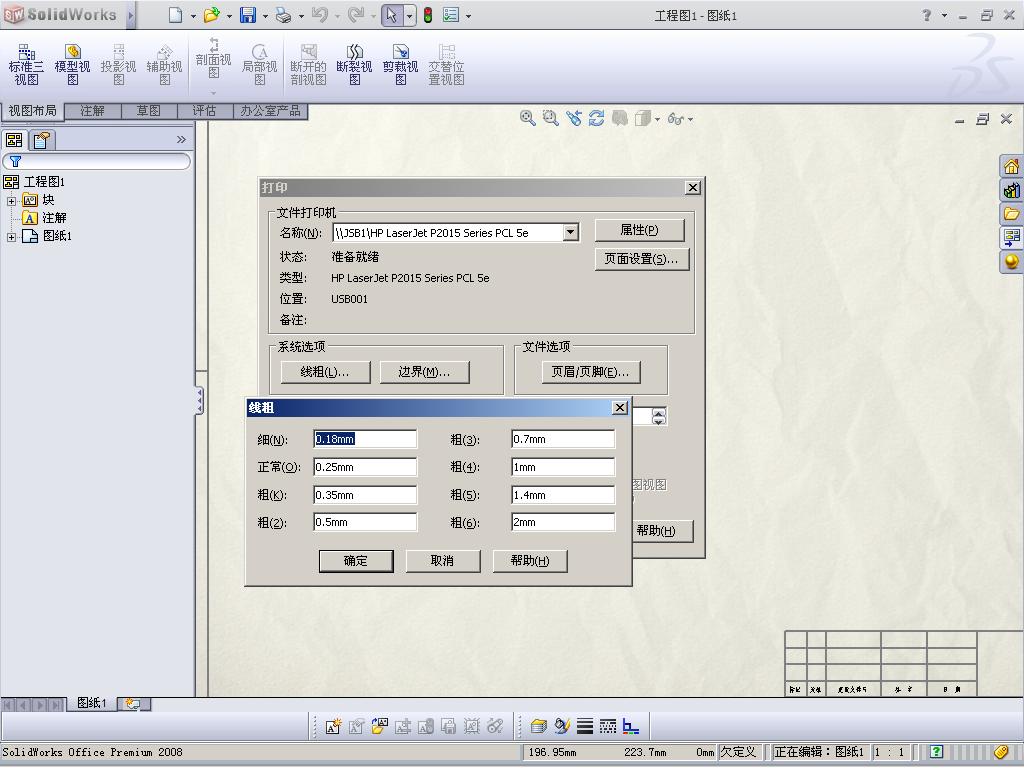This screenshot has height=768, width=1024.
Task: Select the 剪裁视图 tool
Action: (400, 65)
